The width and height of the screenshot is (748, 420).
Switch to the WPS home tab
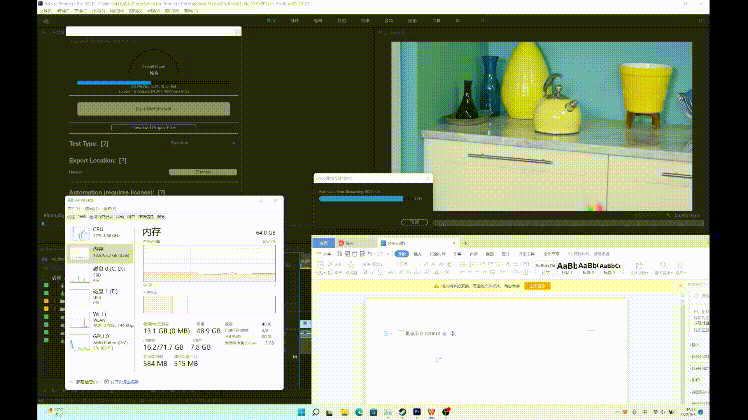pos(323,243)
